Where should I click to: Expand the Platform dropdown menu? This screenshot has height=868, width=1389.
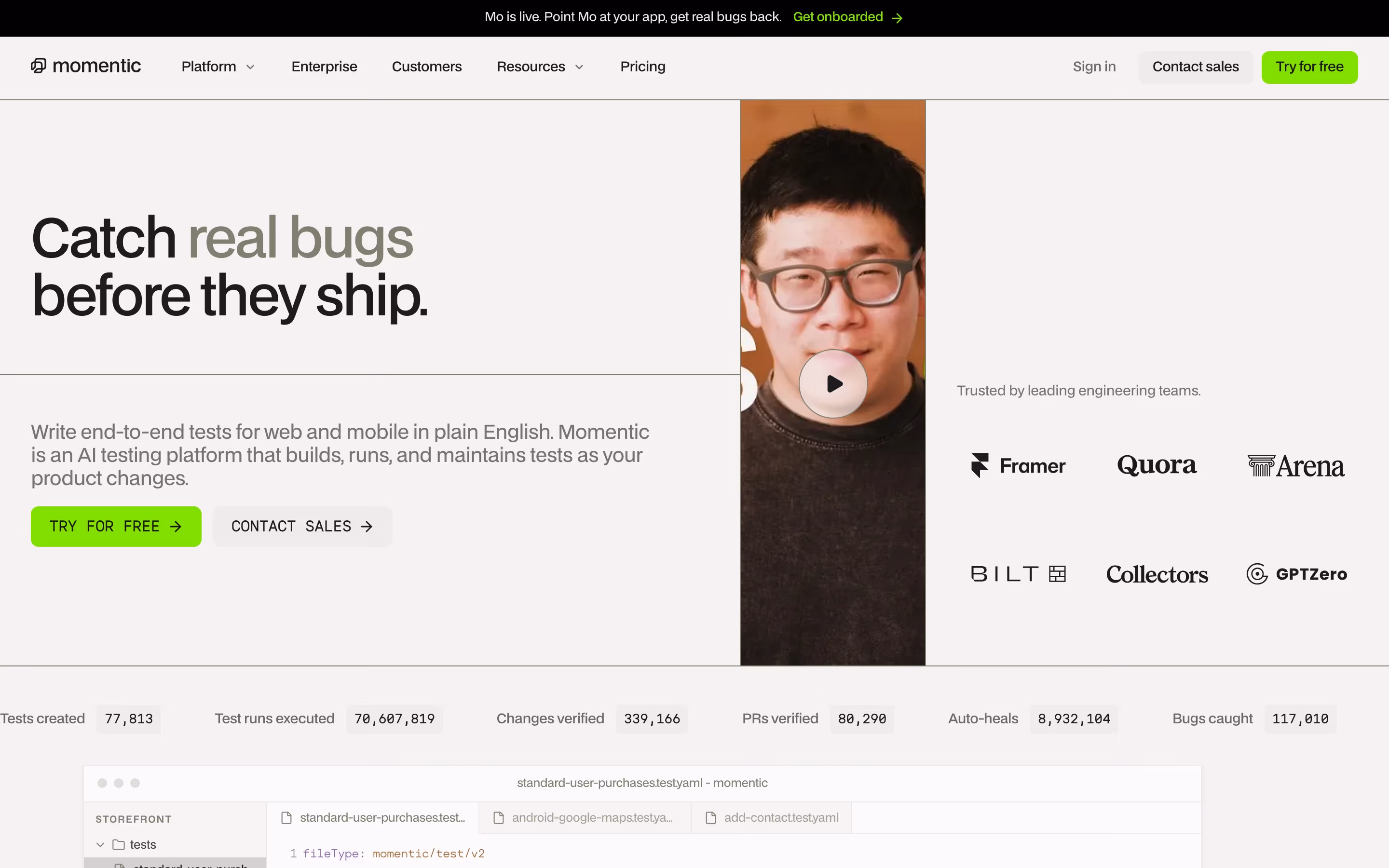(218, 67)
